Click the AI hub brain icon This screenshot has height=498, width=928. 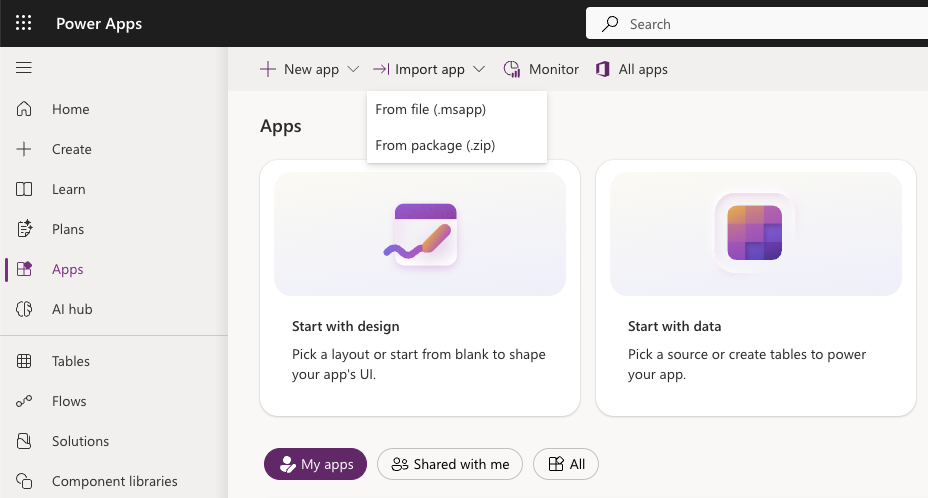[24, 309]
